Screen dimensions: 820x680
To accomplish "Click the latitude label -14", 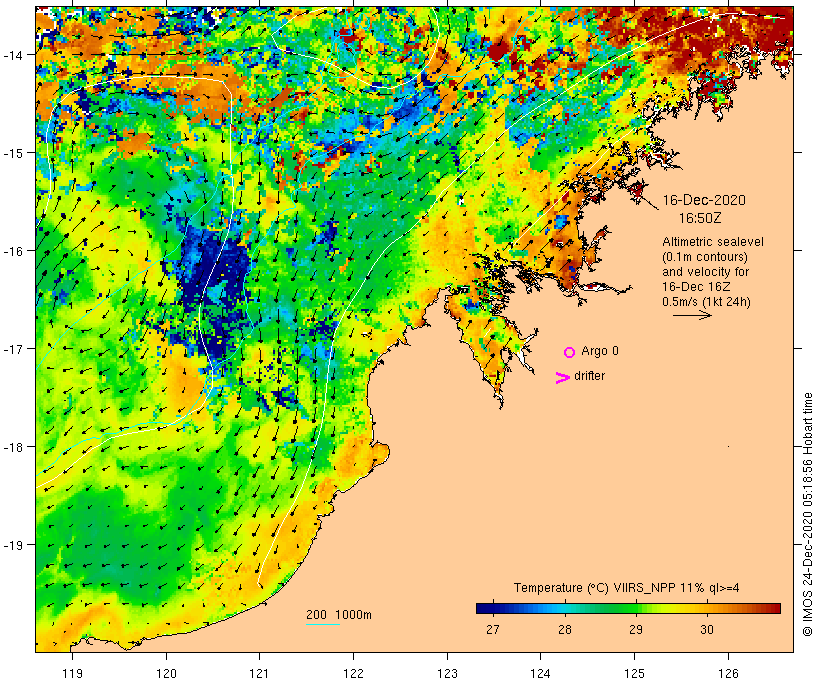I will (x=12, y=54).
